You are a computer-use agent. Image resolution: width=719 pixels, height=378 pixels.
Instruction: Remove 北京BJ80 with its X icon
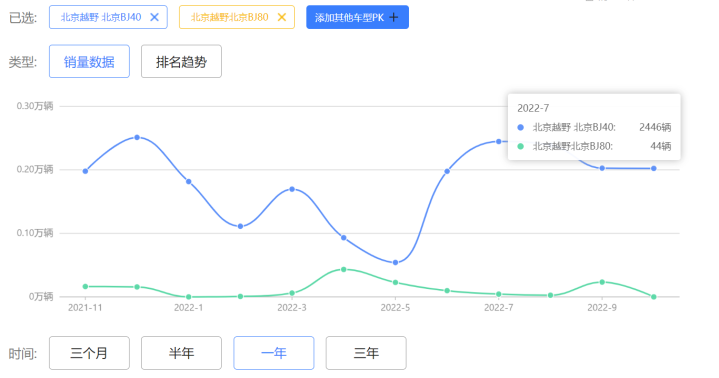pyautogui.click(x=282, y=17)
